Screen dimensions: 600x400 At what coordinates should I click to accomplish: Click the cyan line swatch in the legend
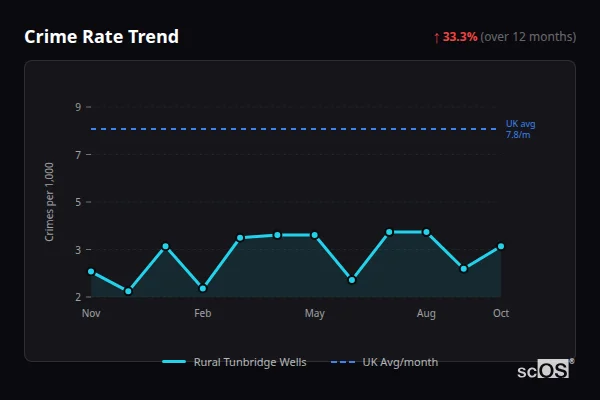click(174, 362)
